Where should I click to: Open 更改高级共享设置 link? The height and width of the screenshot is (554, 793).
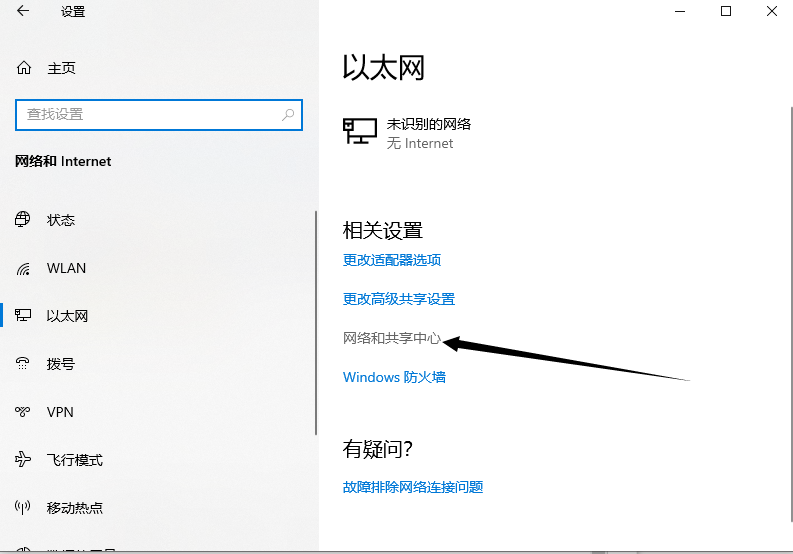(x=399, y=299)
